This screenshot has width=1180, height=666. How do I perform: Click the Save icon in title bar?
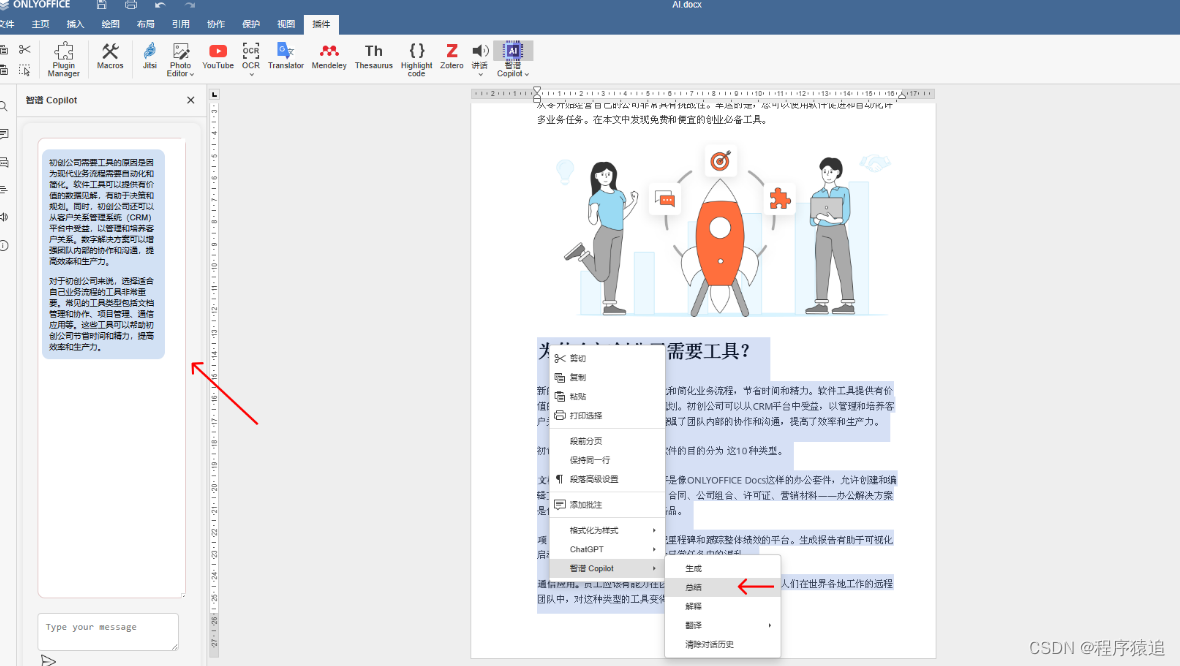(x=102, y=5)
